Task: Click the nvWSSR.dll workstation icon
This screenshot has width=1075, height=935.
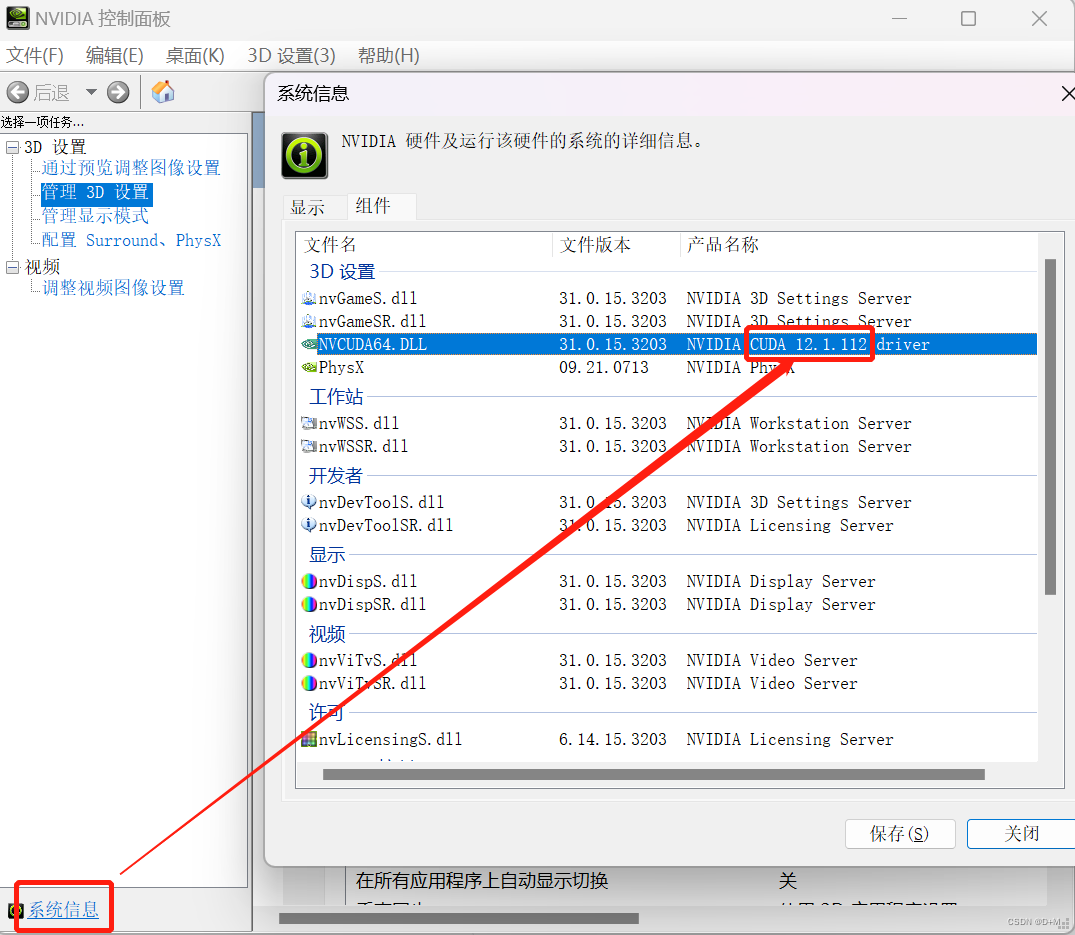Action: tap(309, 446)
